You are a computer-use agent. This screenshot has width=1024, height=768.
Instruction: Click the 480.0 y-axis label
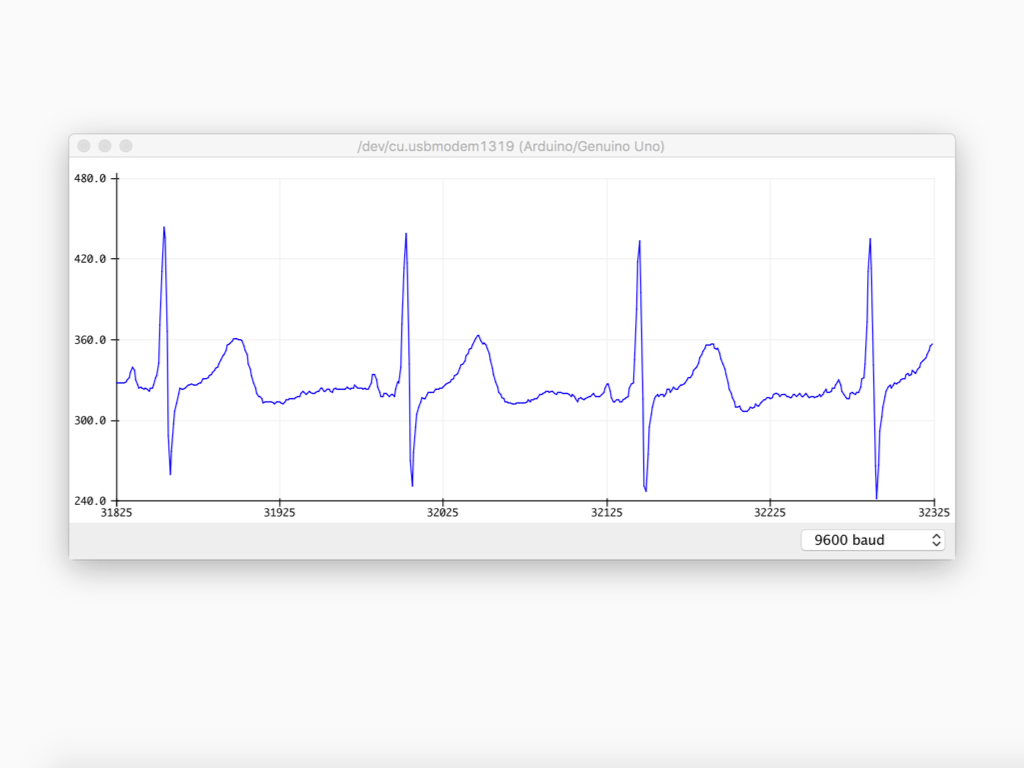[90, 178]
